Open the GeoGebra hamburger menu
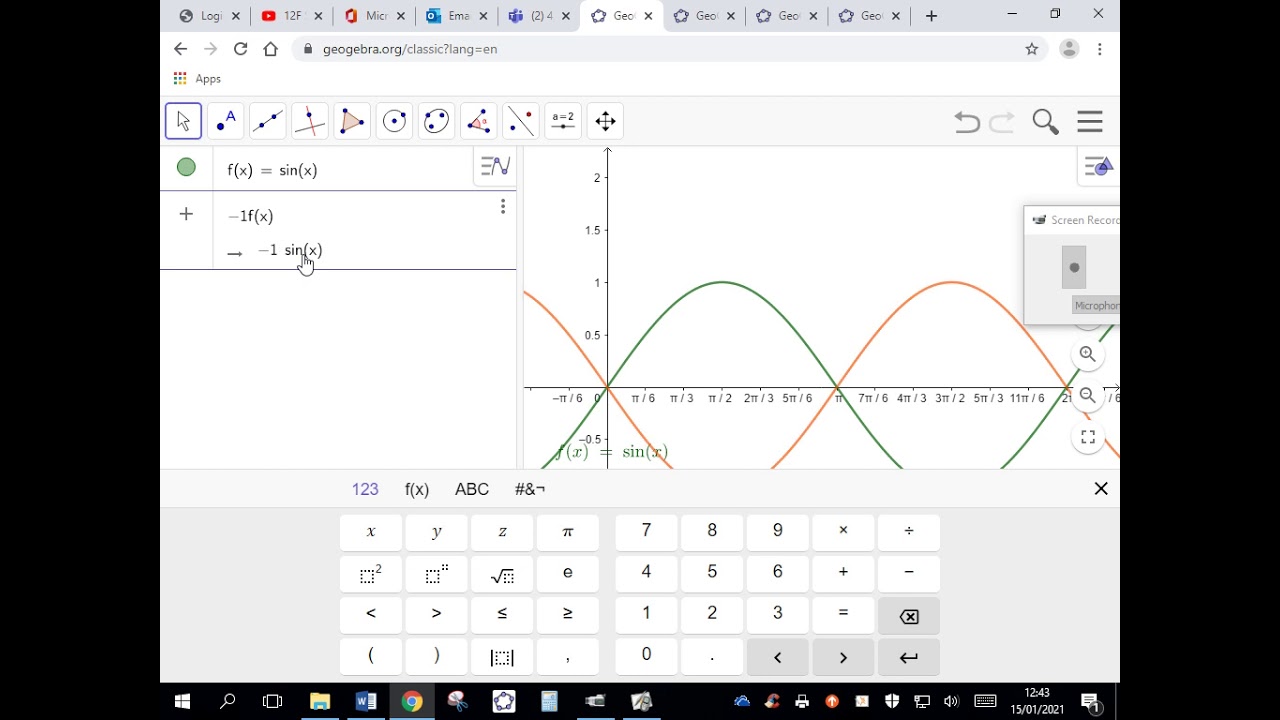The height and width of the screenshot is (720, 1280). coord(1090,122)
